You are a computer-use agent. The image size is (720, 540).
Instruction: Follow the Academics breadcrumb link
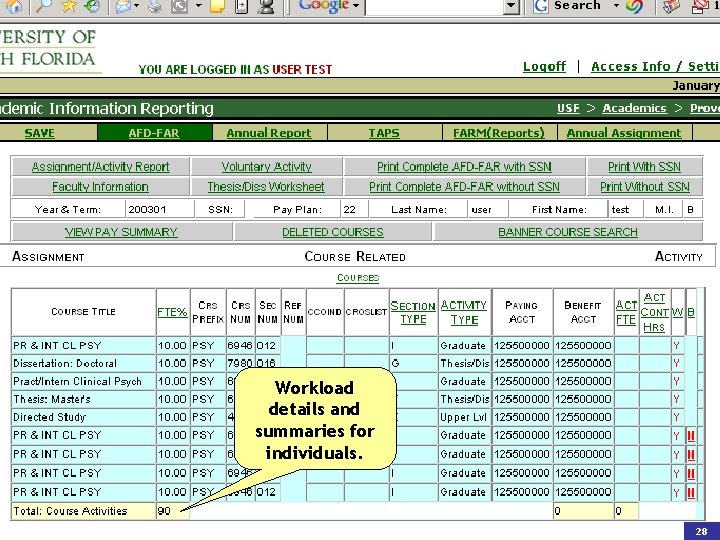pos(634,108)
